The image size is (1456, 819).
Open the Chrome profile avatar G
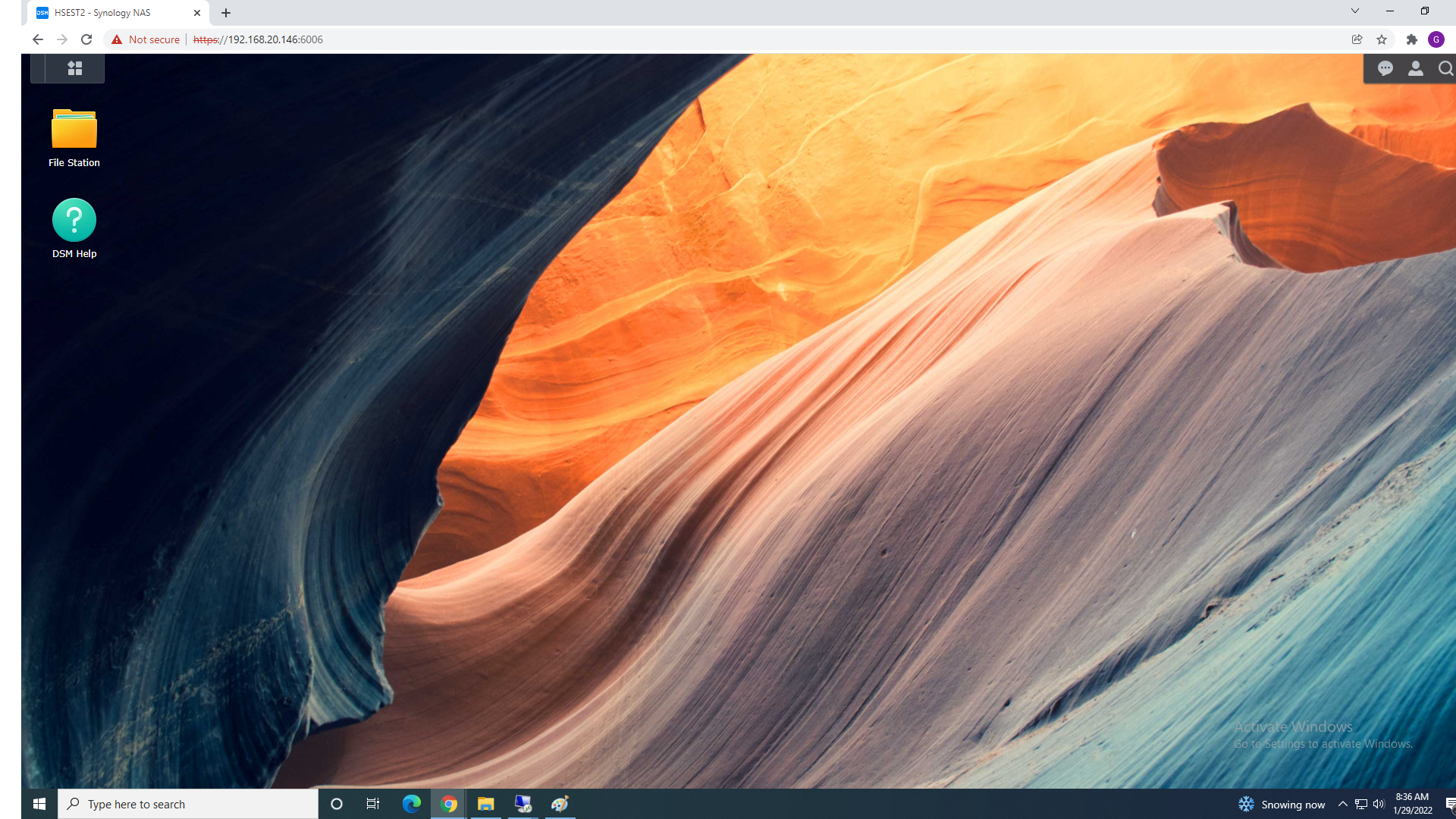[x=1436, y=39]
